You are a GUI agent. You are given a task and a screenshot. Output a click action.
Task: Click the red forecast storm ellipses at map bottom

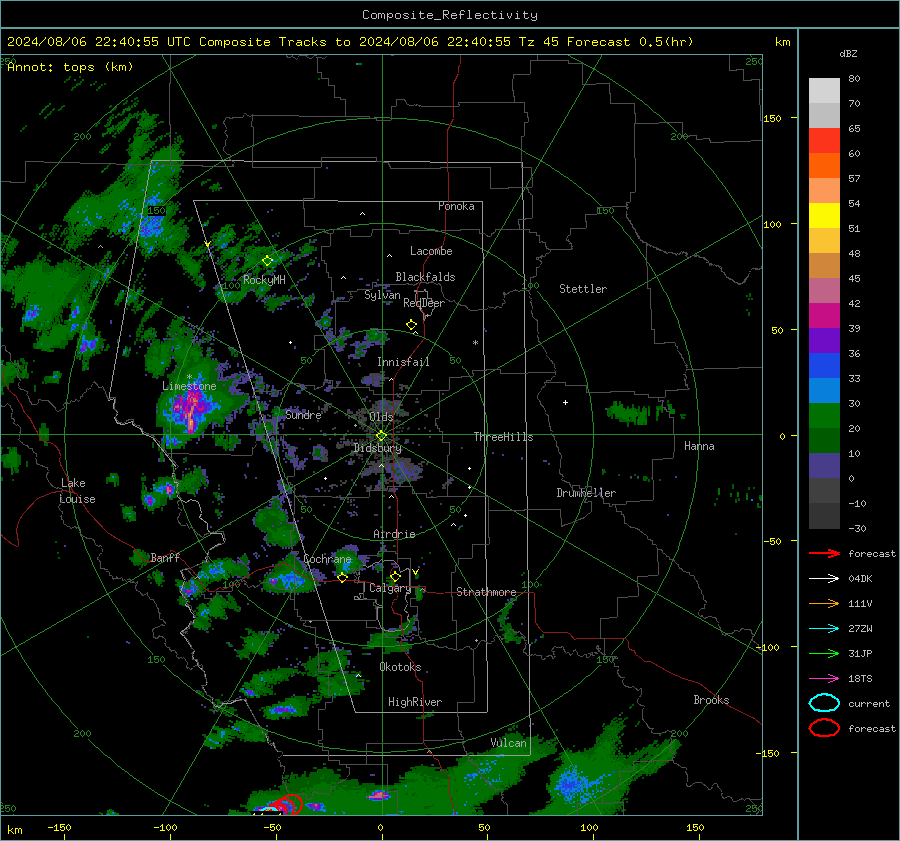pos(285,805)
